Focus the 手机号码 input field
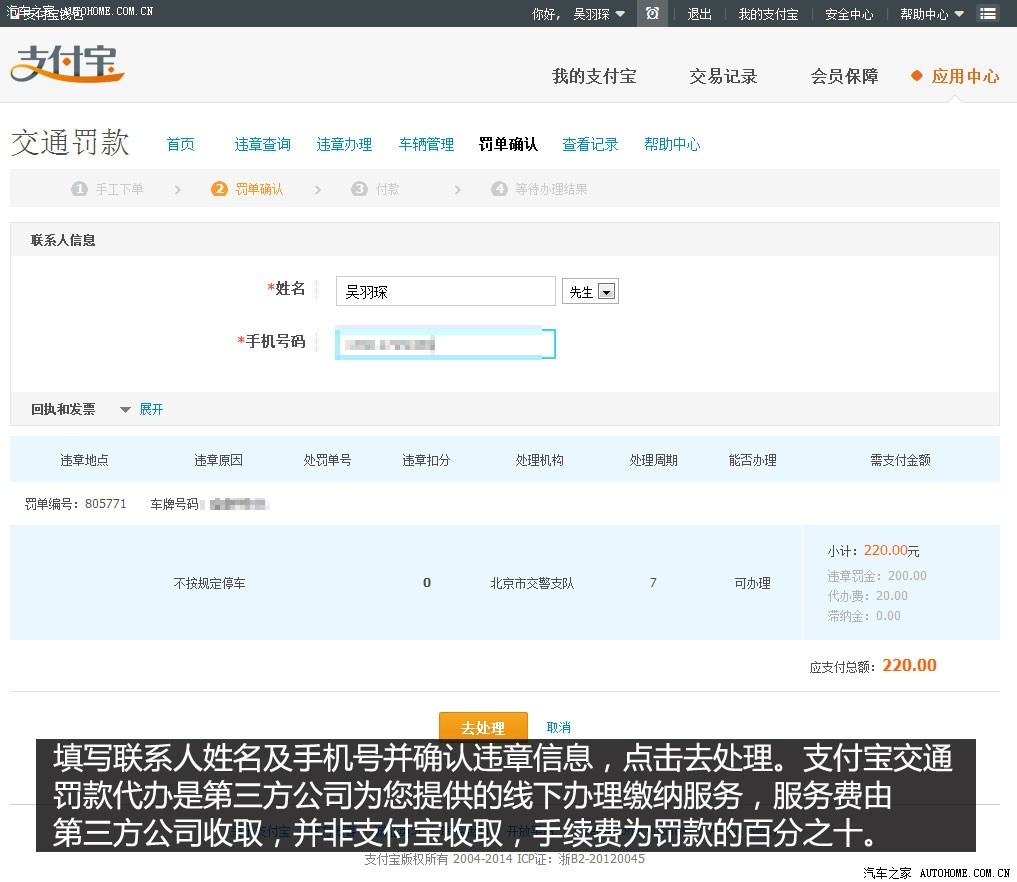 pyautogui.click(x=446, y=344)
